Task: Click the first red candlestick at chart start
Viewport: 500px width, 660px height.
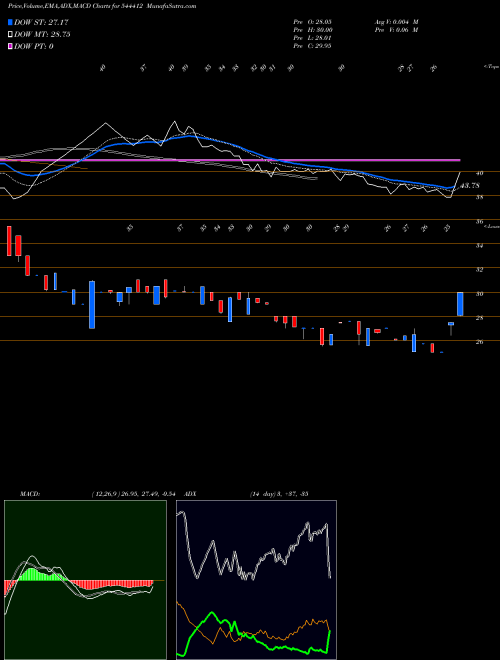Action: pyautogui.click(x=9, y=241)
